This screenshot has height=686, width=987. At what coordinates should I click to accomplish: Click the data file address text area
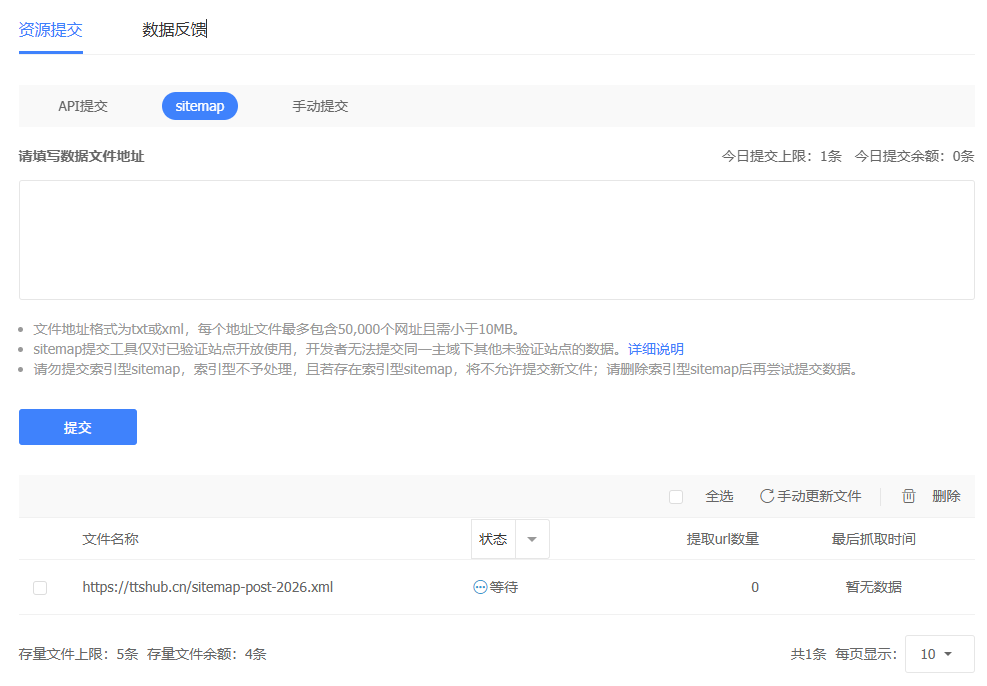pos(495,239)
